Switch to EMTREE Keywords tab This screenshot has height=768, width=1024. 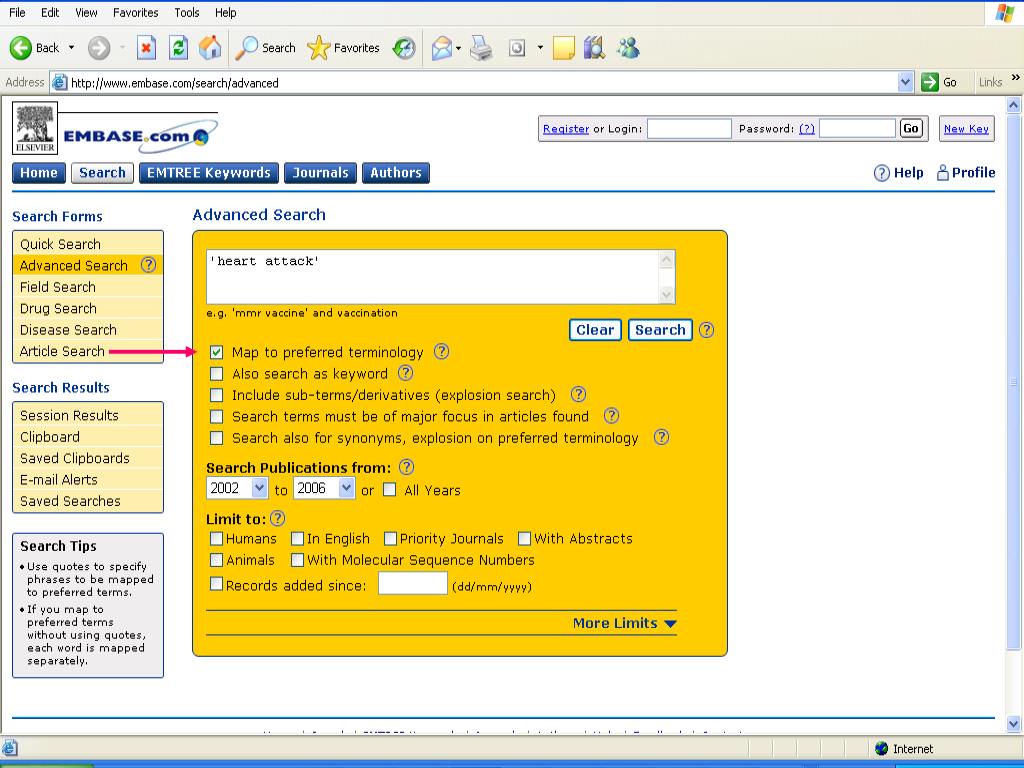209,173
